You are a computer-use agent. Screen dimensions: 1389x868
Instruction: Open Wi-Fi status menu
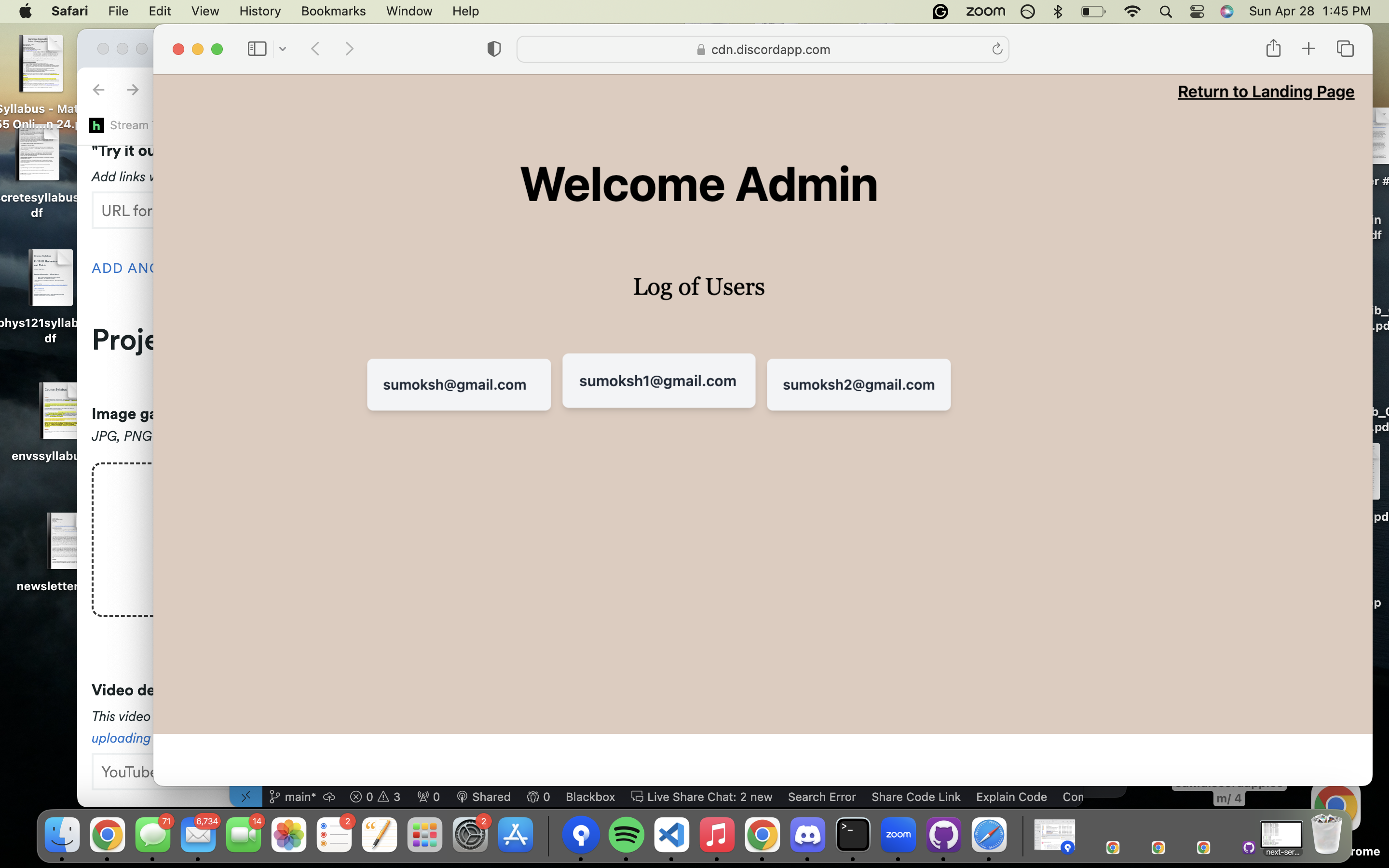(x=1132, y=12)
